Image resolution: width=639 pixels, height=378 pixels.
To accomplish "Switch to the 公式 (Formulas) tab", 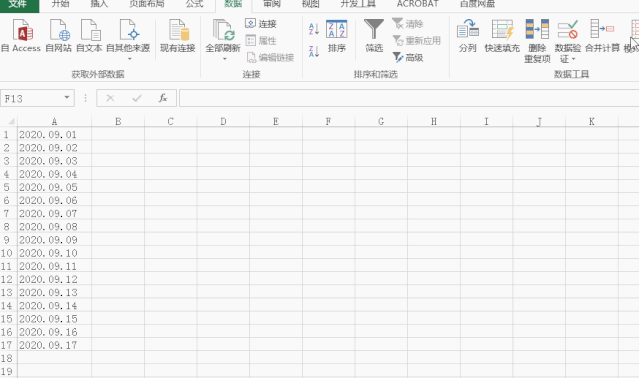I will 194,4.
